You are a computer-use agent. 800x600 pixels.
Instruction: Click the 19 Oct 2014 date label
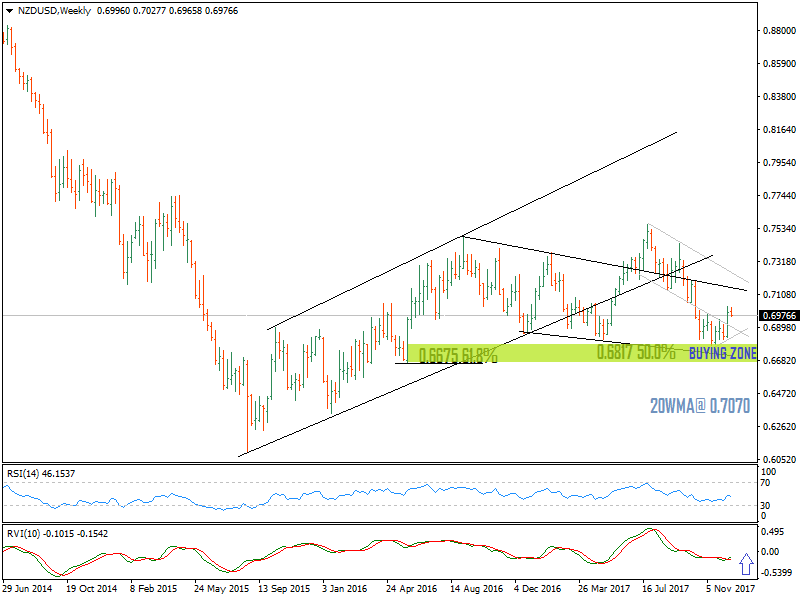92,589
